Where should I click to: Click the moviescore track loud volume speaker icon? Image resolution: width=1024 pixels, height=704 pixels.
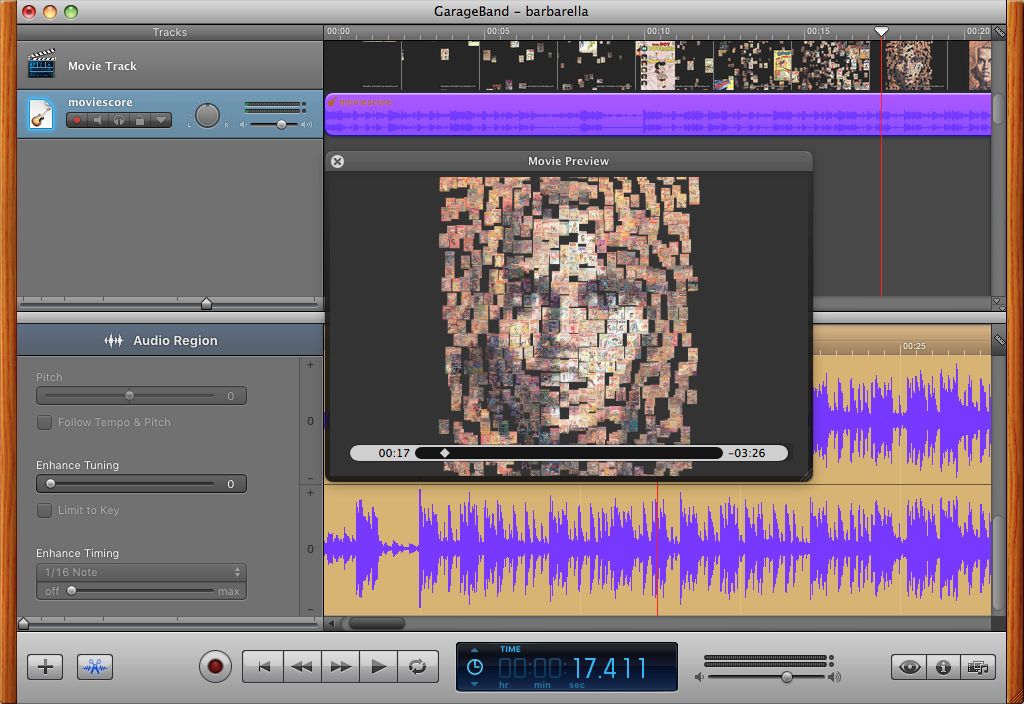click(306, 124)
